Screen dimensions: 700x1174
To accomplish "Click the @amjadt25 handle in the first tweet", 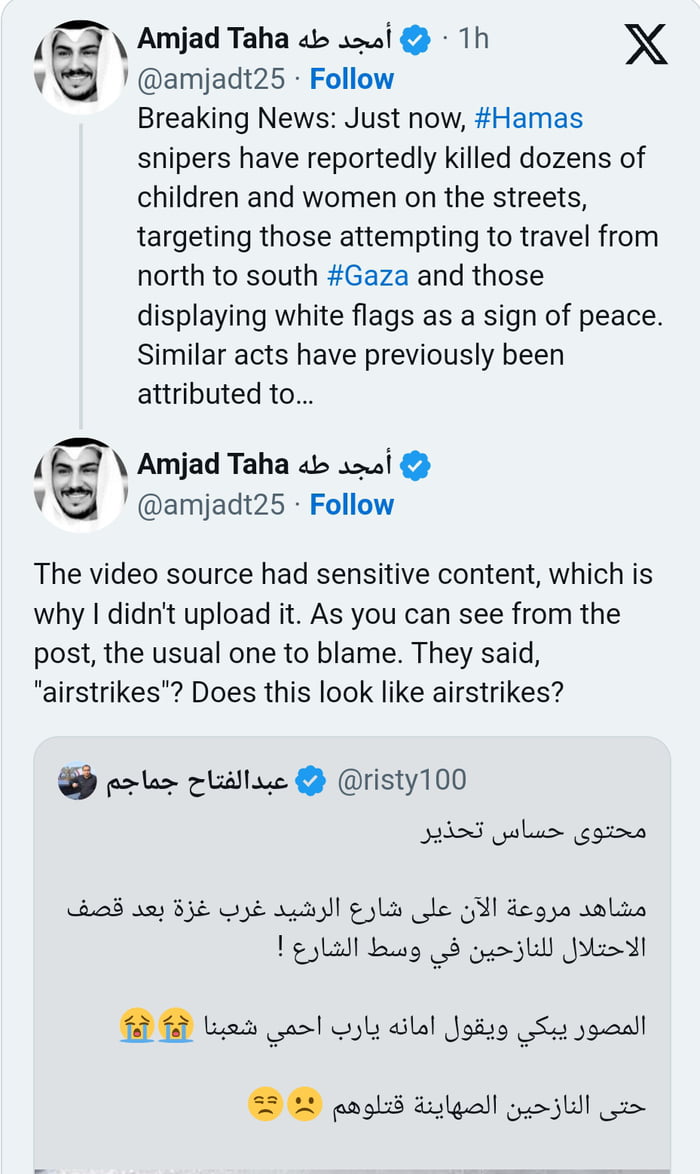I will (x=217, y=78).
